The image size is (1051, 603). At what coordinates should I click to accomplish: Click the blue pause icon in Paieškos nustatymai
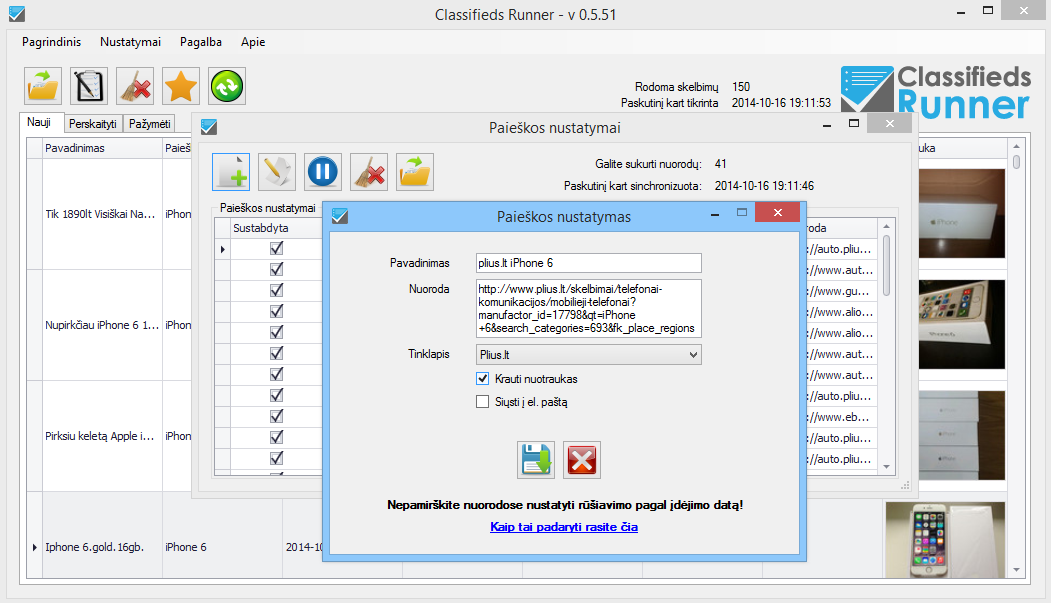[322, 172]
